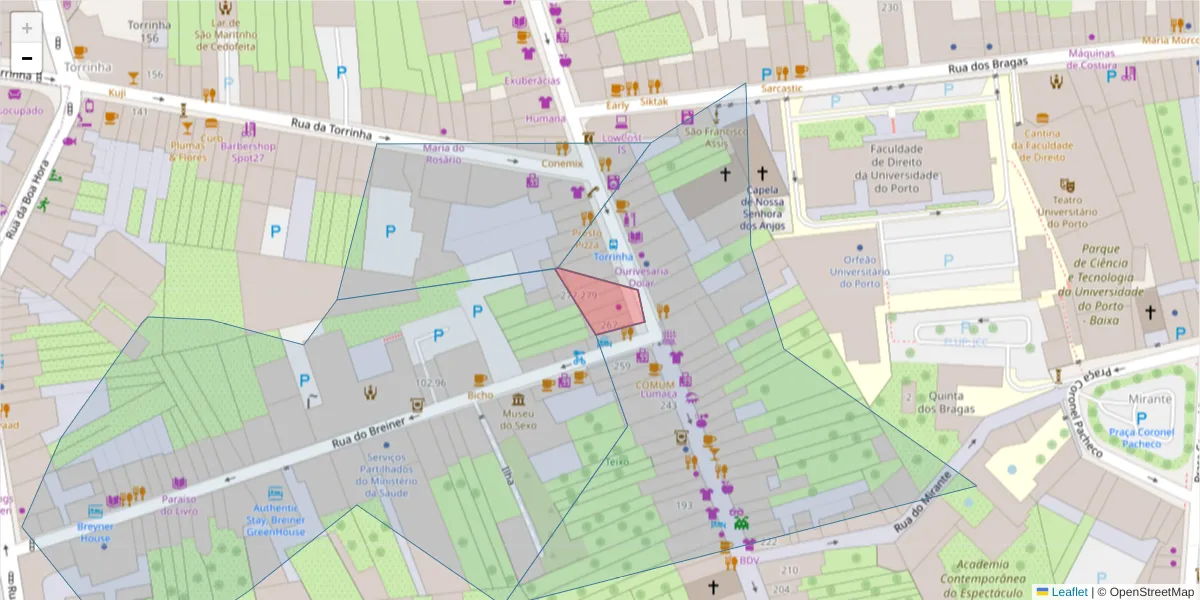1200x600 pixels.
Task: Click the Torrinha bus stop icon
Action: 613,244
